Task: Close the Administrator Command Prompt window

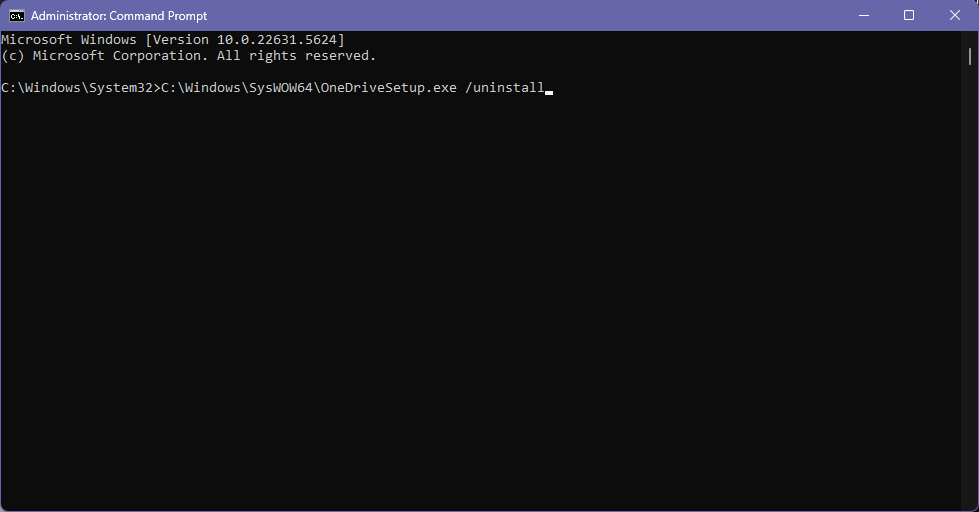Action: (955, 15)
